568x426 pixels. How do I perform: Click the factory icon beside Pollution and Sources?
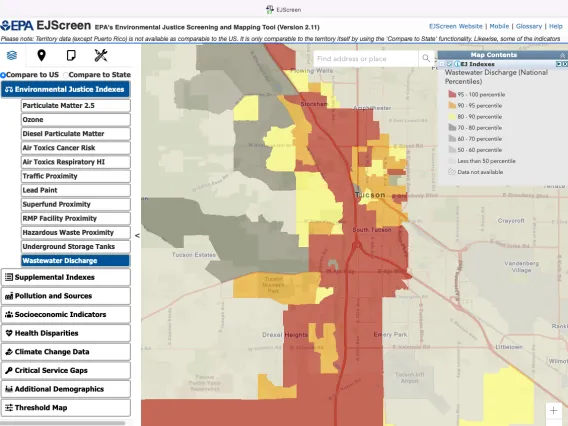9,296
